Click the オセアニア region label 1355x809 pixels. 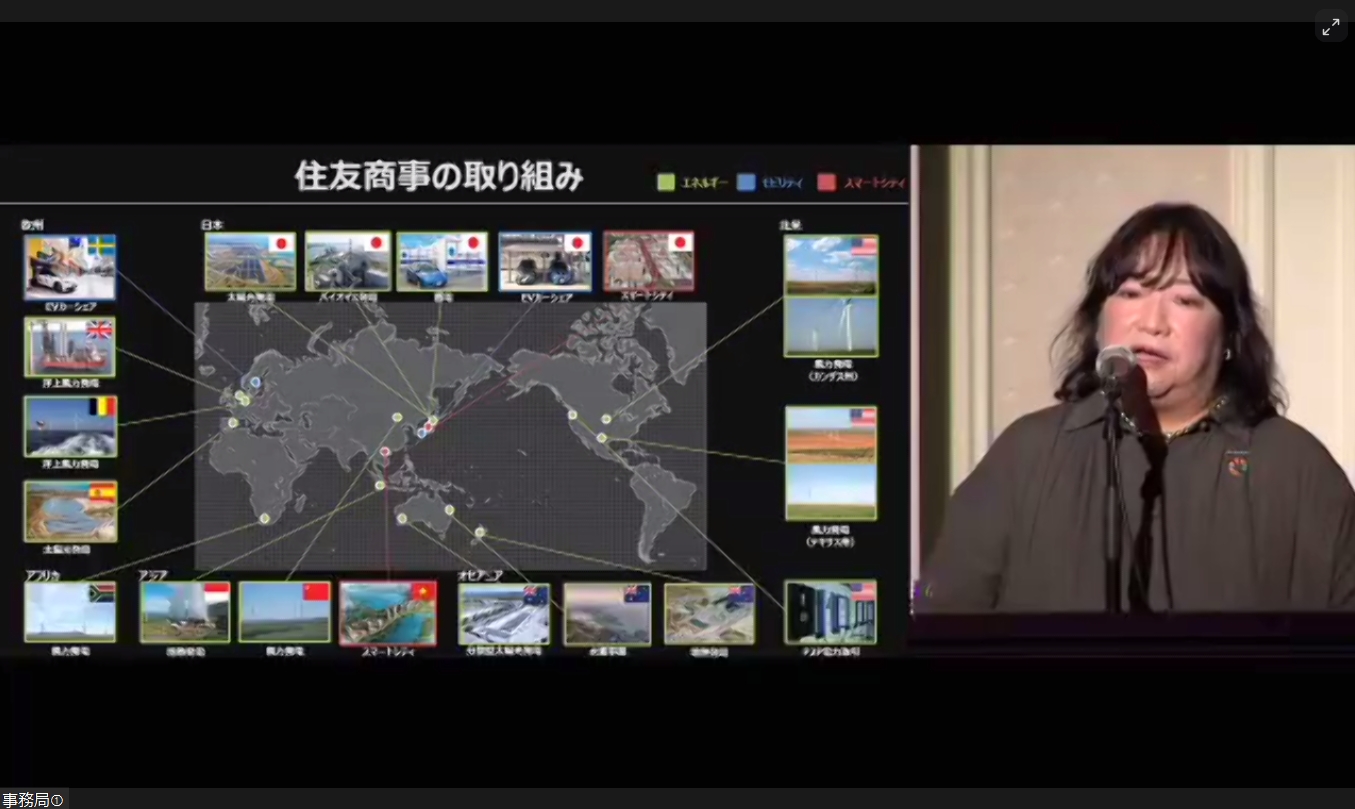(x=478, y=575)
